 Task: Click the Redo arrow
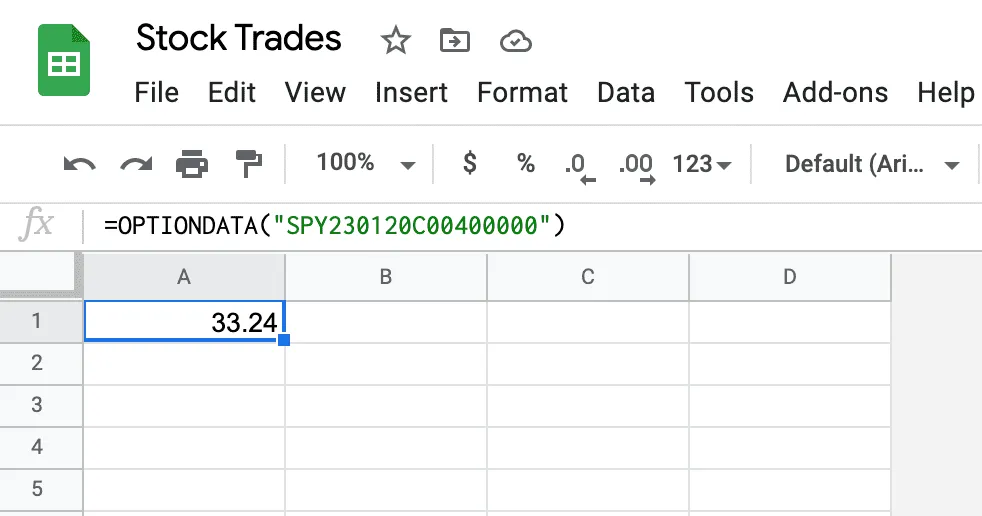pos(136,164)
